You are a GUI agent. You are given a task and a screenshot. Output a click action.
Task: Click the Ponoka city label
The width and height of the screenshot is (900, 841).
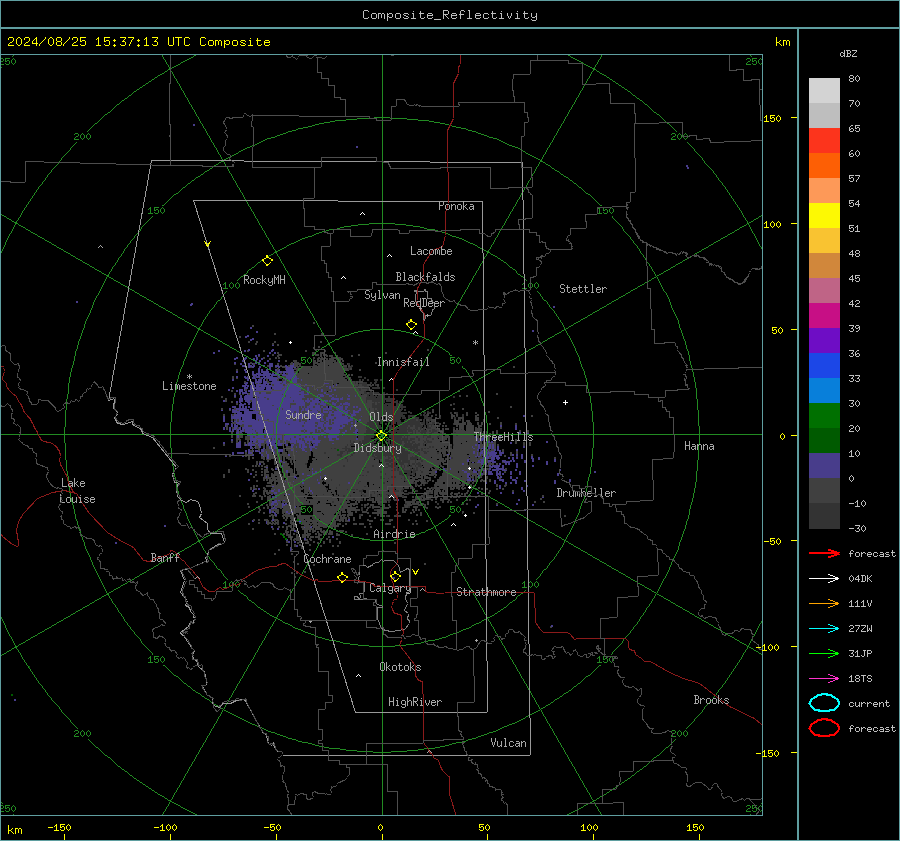456,206
